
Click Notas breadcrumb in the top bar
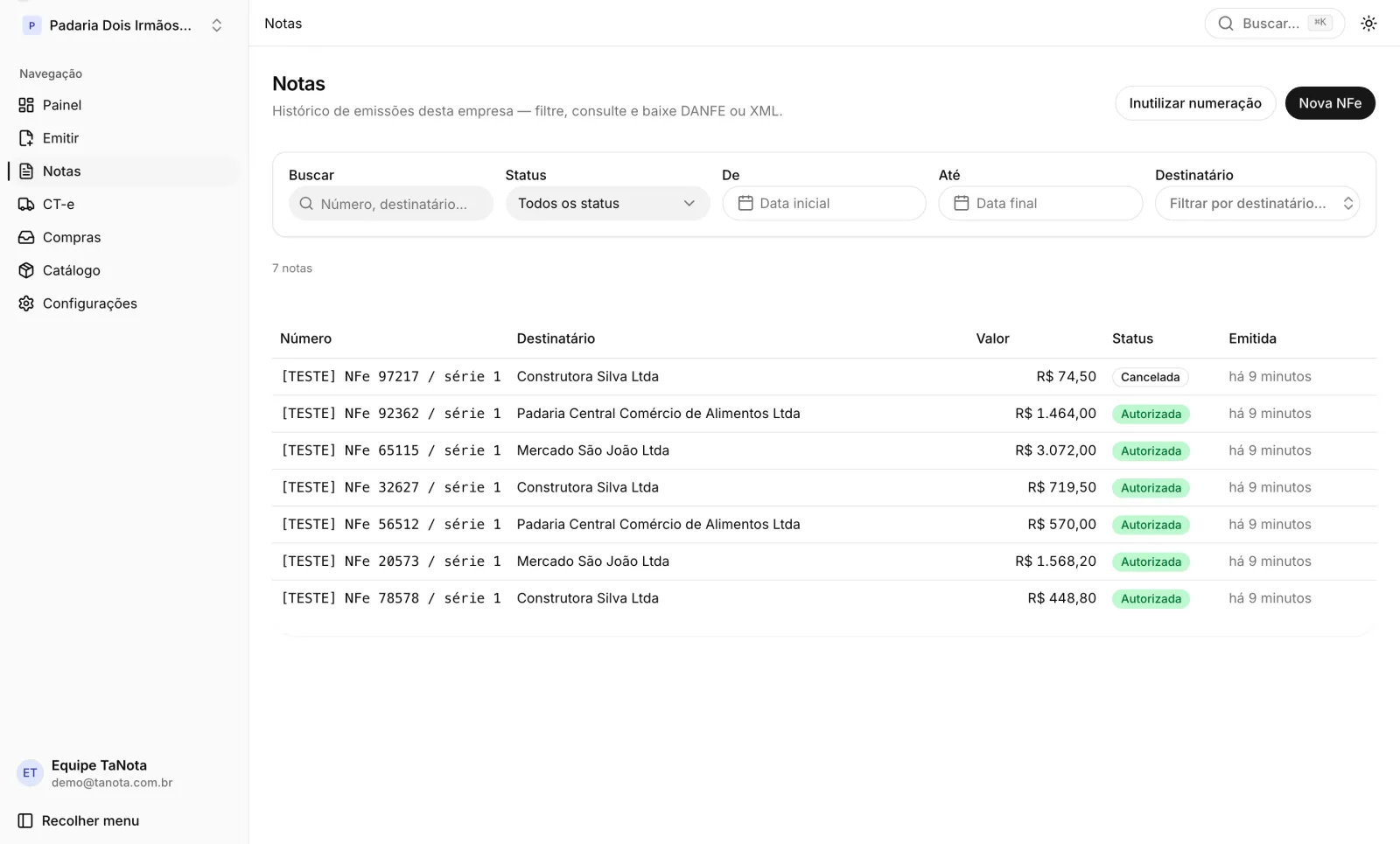283,24
